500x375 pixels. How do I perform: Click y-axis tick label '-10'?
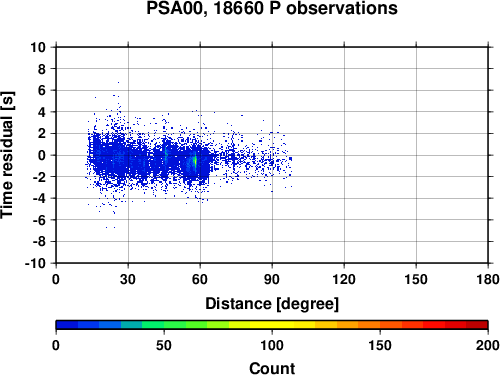coord(35,263)
